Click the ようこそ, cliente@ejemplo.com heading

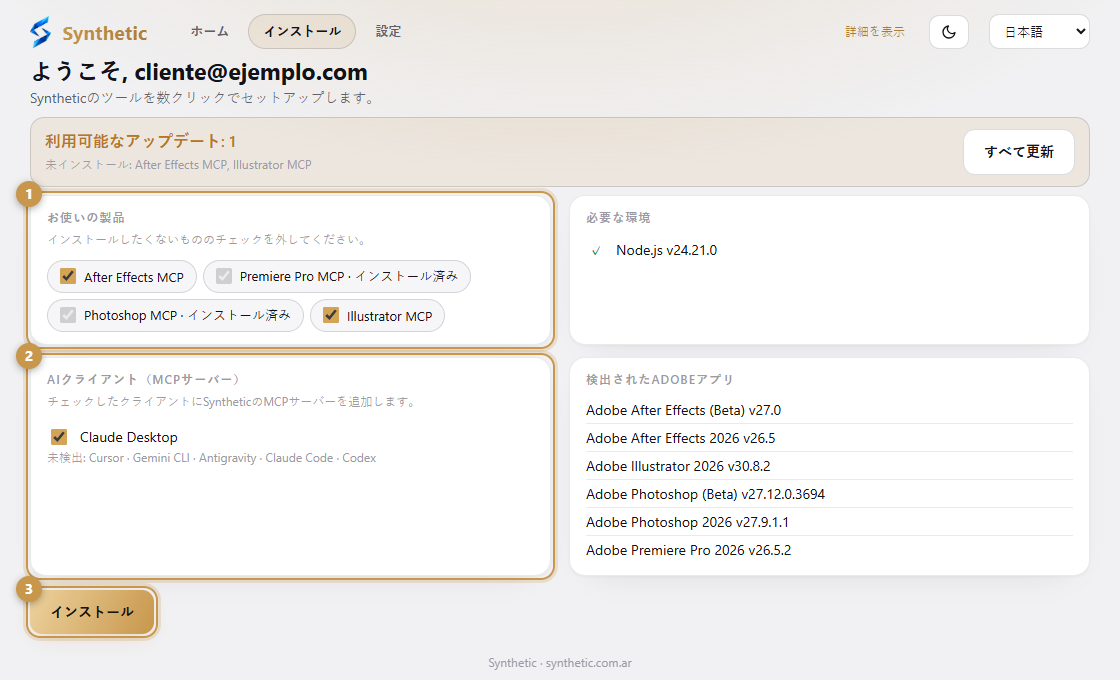(199, 72)
